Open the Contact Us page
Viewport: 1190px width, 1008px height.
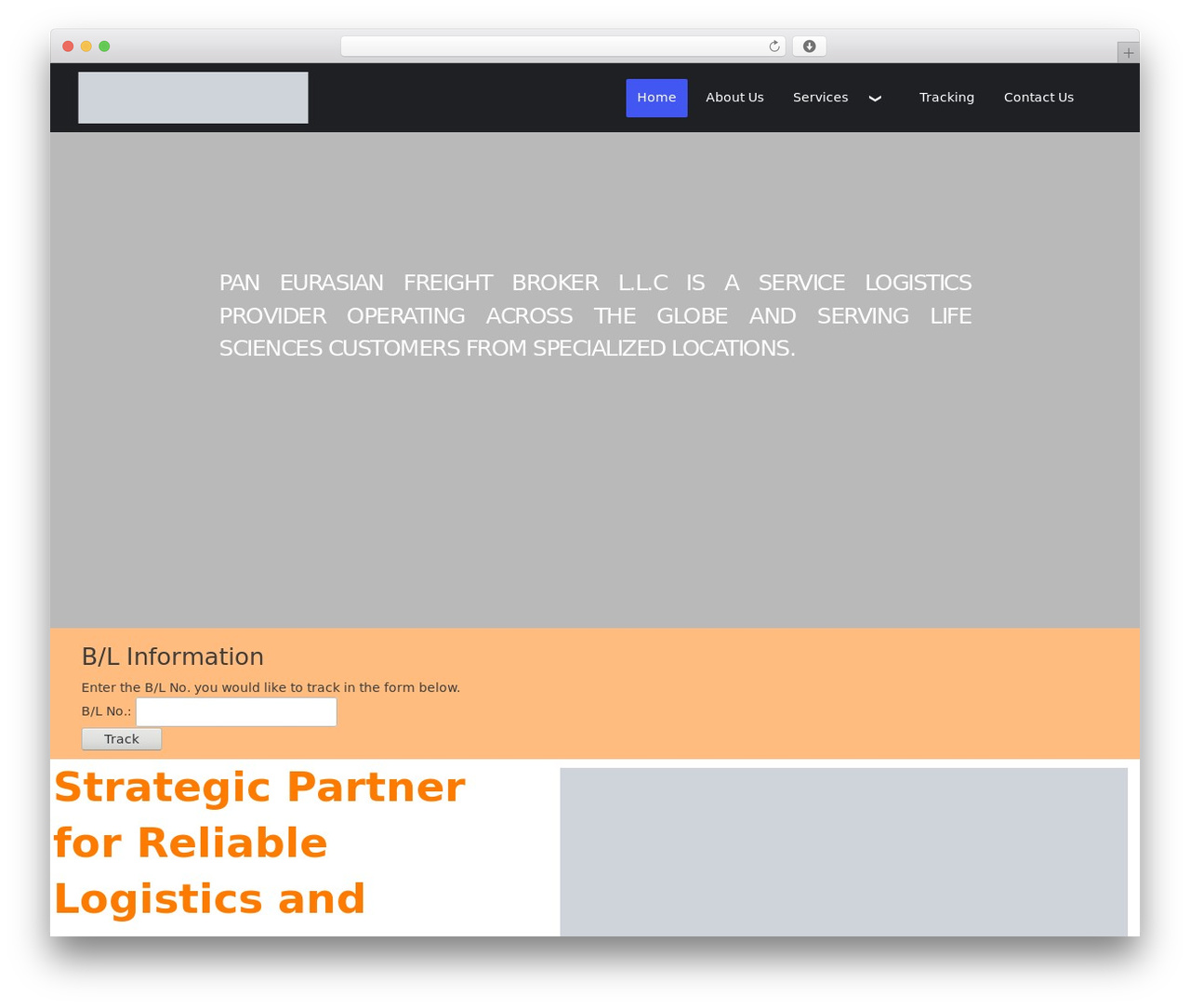[x=1038, y=98]
